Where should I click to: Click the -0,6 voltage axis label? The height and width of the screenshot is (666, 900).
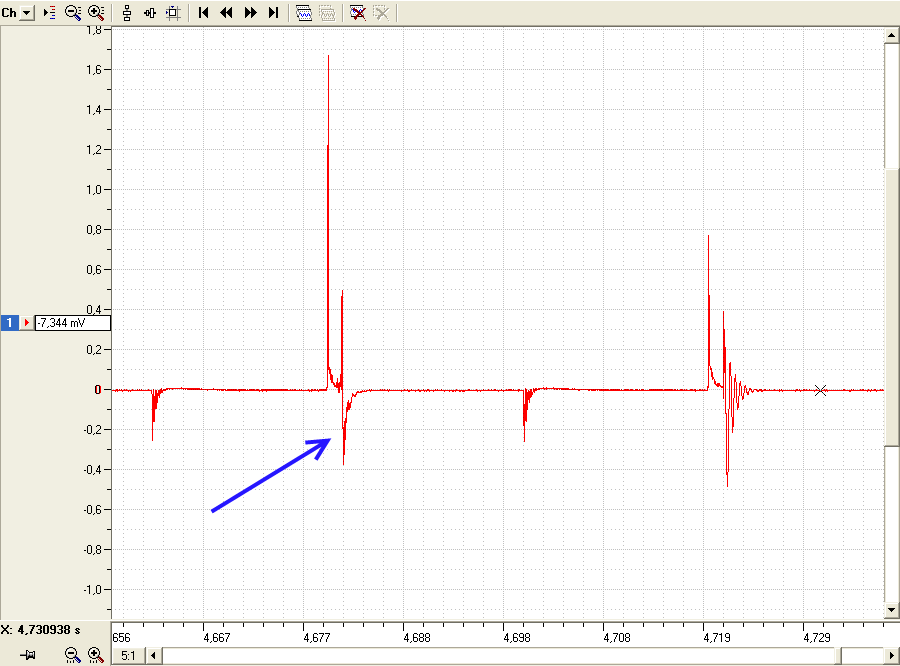92,509
